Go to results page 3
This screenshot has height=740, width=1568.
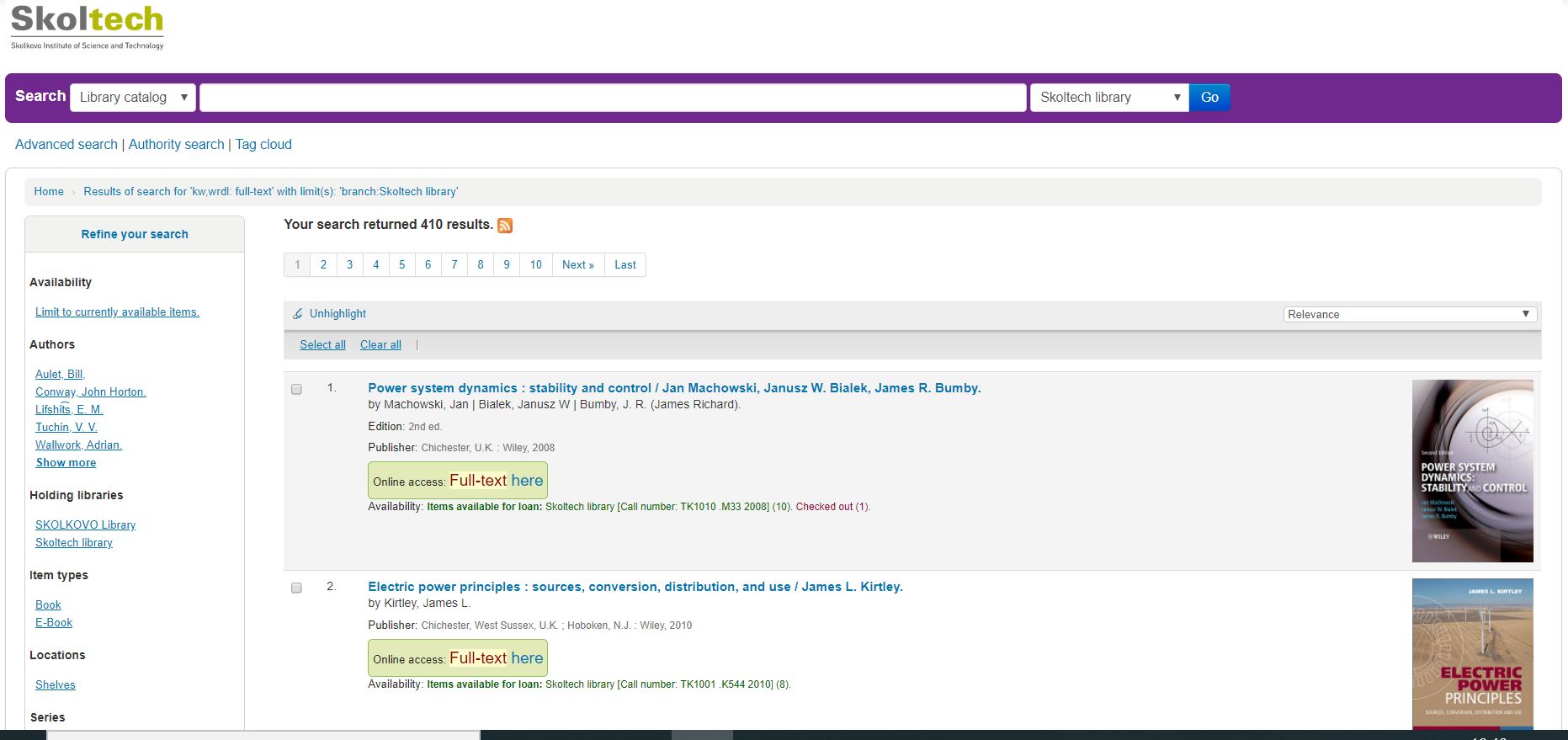click(349, 264)
